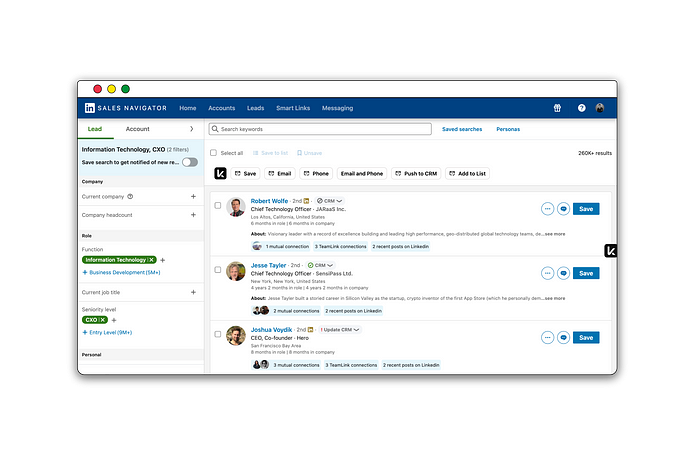Click LinkedIn badge next to Joshua Voydik

[310, 330]
